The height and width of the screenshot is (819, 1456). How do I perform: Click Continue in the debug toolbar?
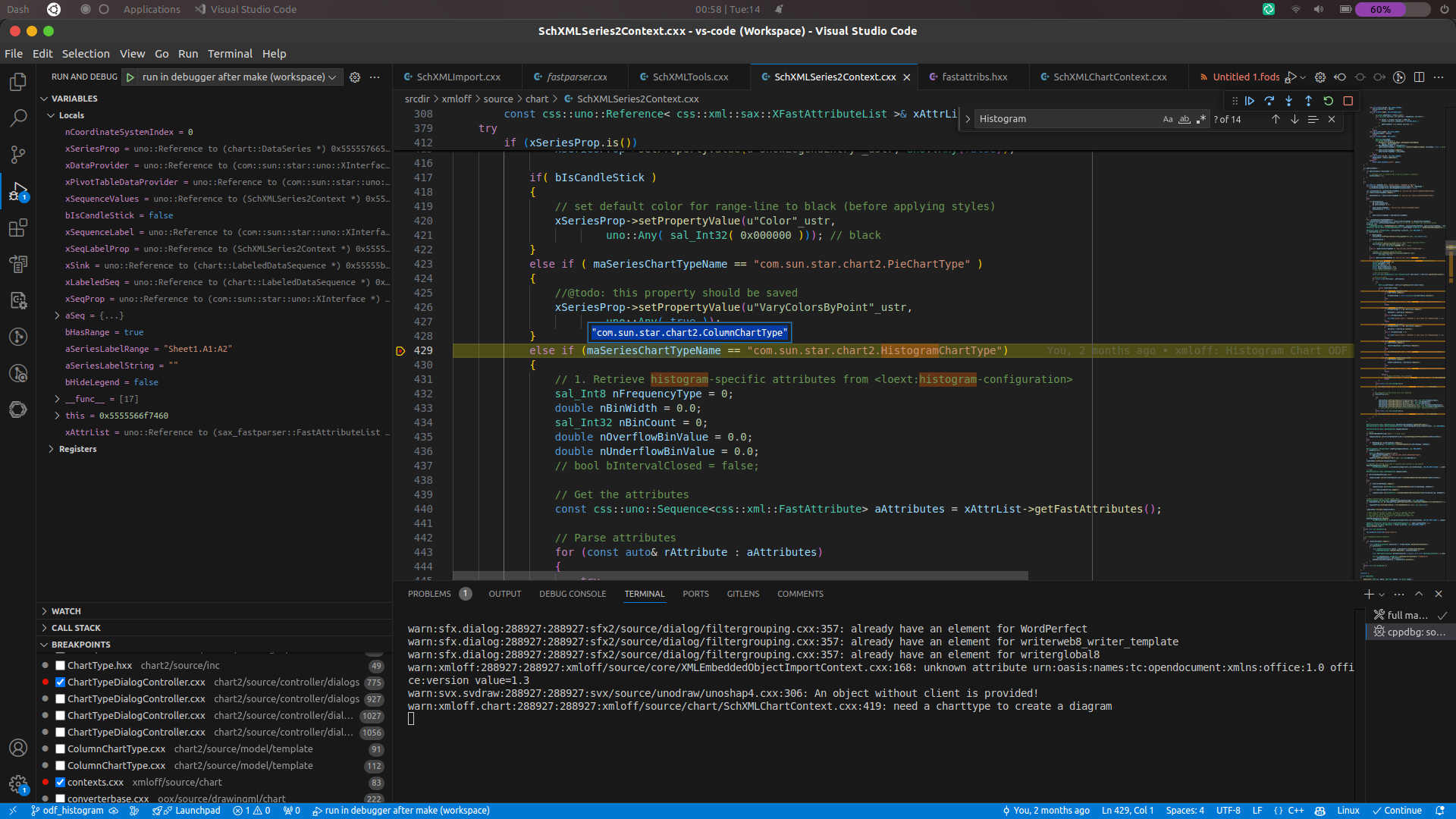(x=1250, y=101)
